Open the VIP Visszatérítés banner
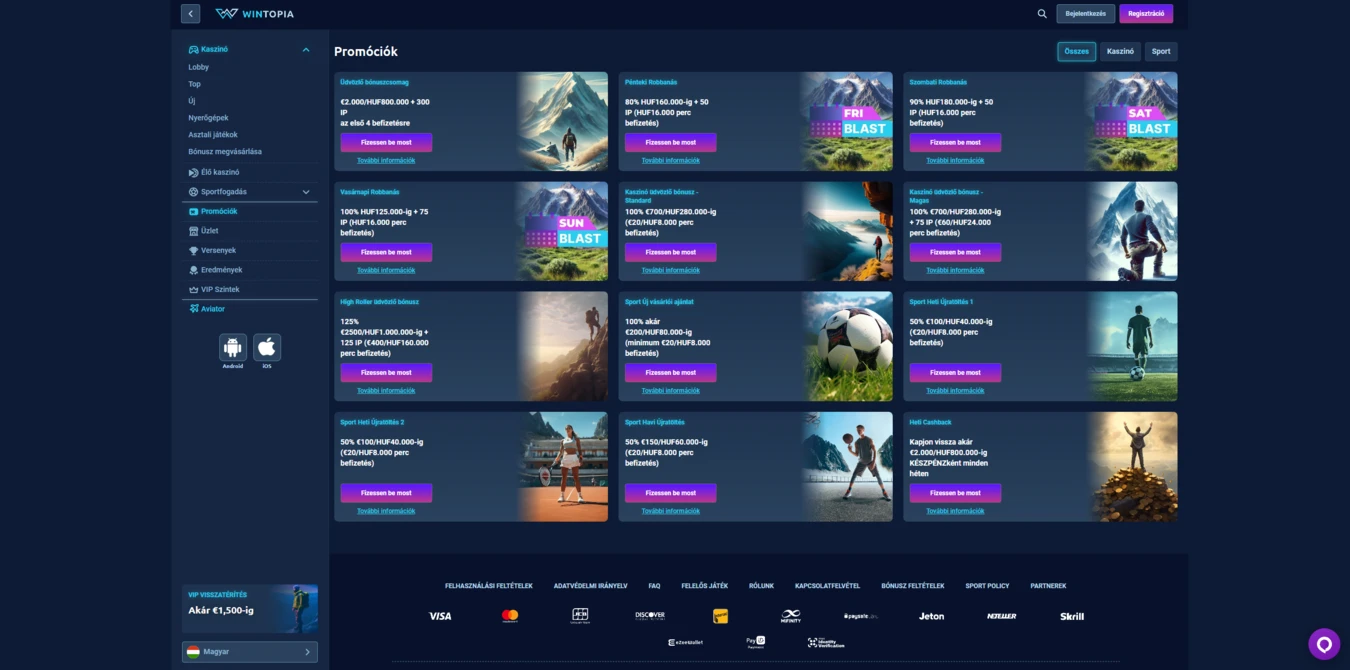The image size is (1350, 670). [250, 609]
